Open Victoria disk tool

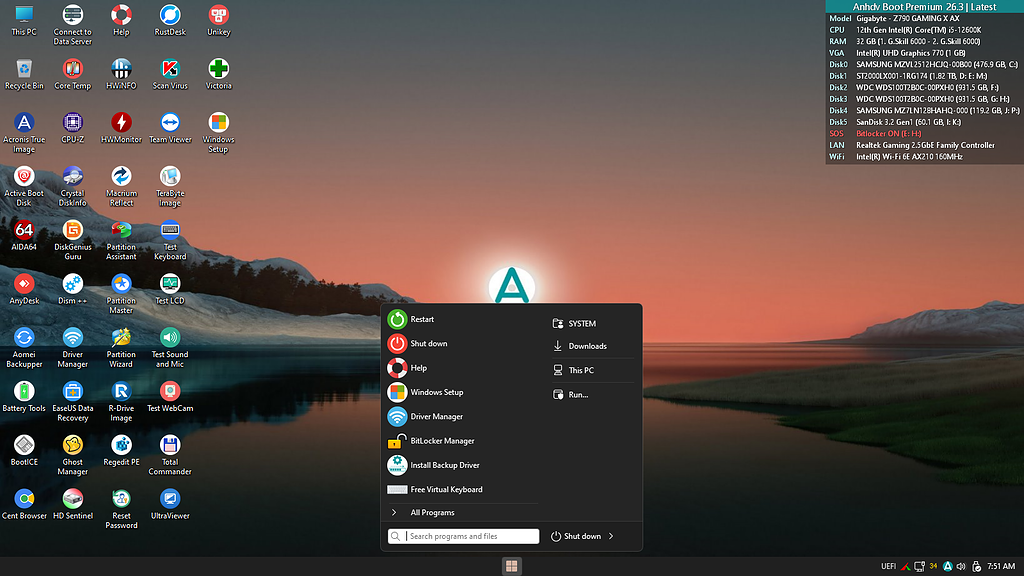pyautogui.click(x=218, y=74)
